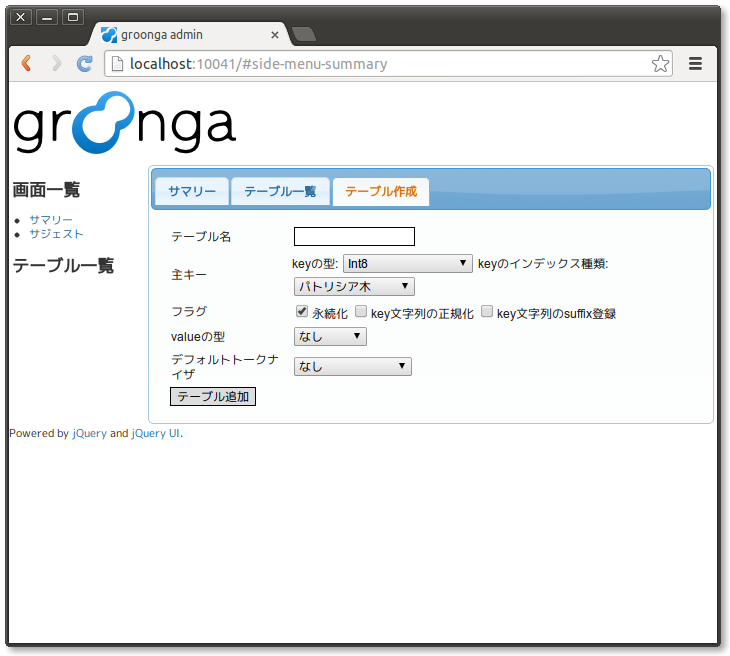The image size is (730, 656).
Task: Open the keyの型 Int8 dropdown
Action: [x=408, y=264]
